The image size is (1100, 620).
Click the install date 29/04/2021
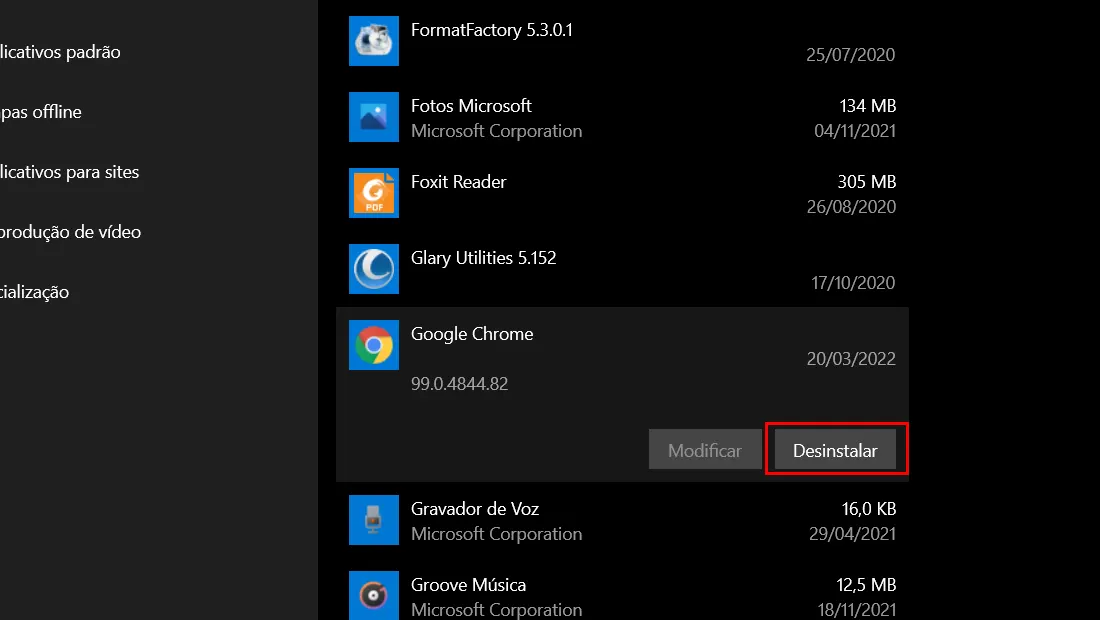pyautogui.click(x=852, y=534)
